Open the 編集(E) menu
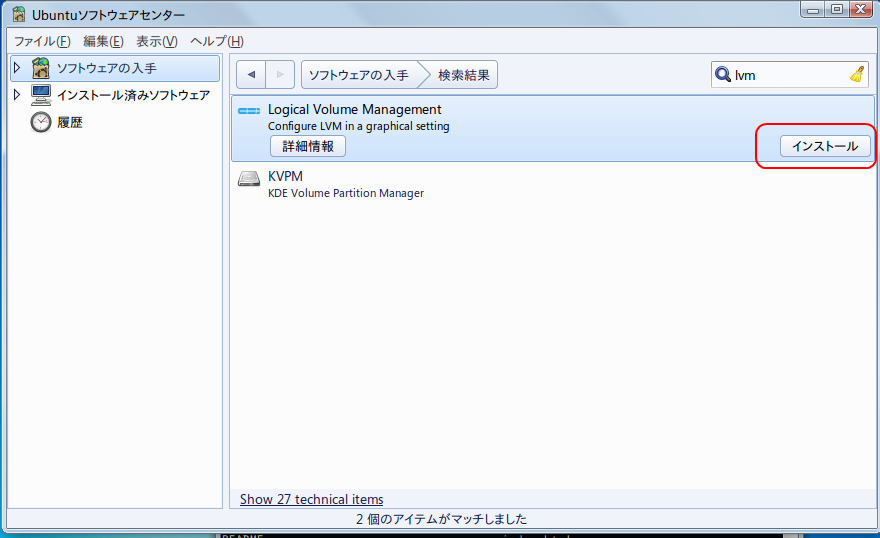Image resolution: width=880 pixels, height=538 pixels. 103,41
